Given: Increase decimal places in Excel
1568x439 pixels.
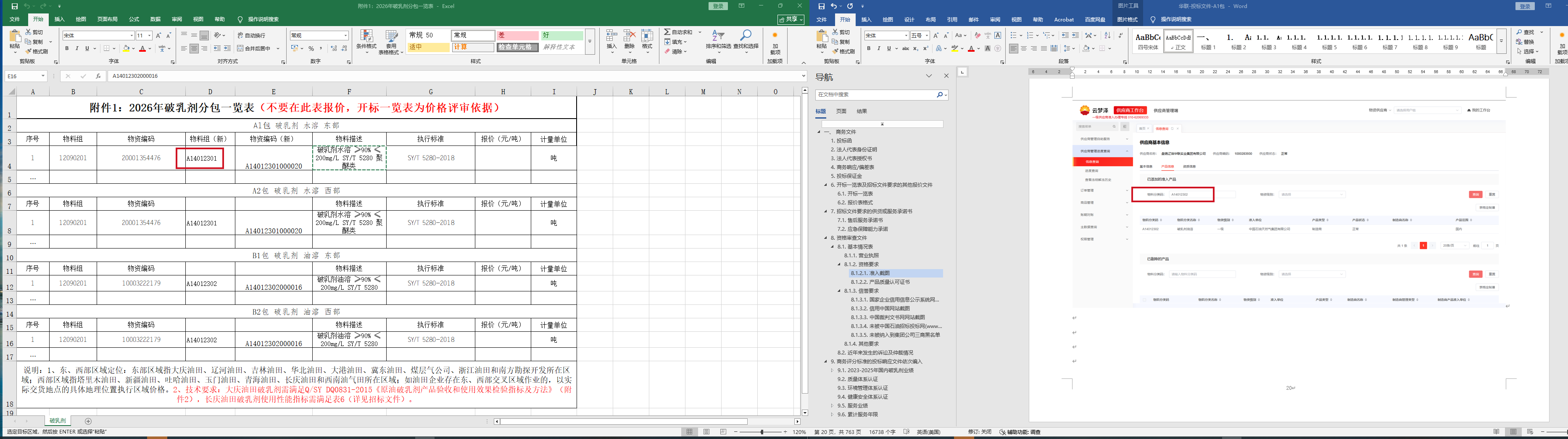Looking at the screenshot, I should 333,49.
